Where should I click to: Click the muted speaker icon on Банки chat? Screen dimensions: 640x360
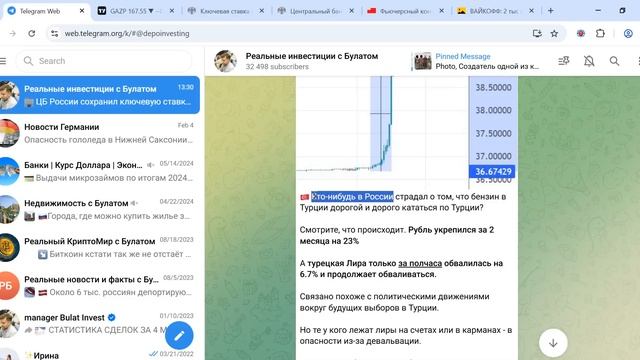click(151, 165)
